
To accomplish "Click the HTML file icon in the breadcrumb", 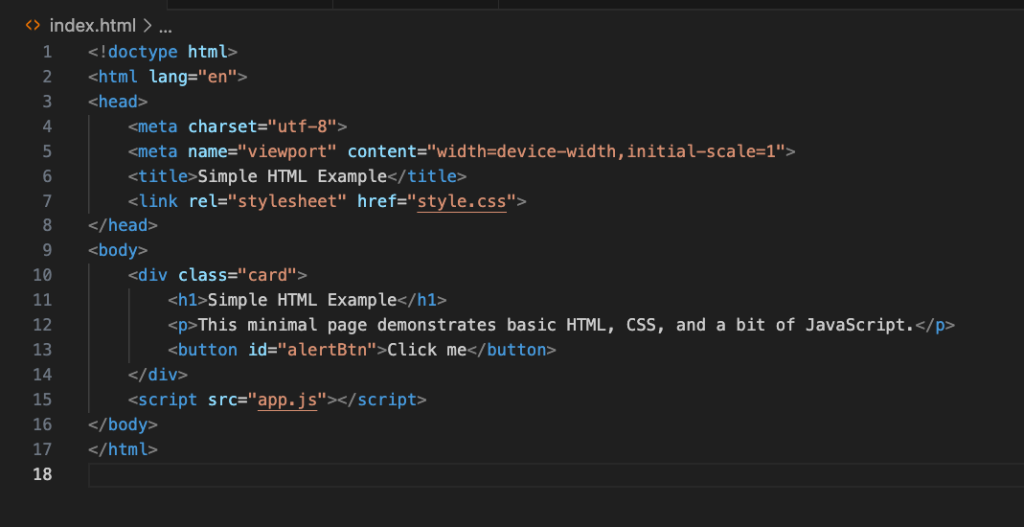I will point(33,25).
